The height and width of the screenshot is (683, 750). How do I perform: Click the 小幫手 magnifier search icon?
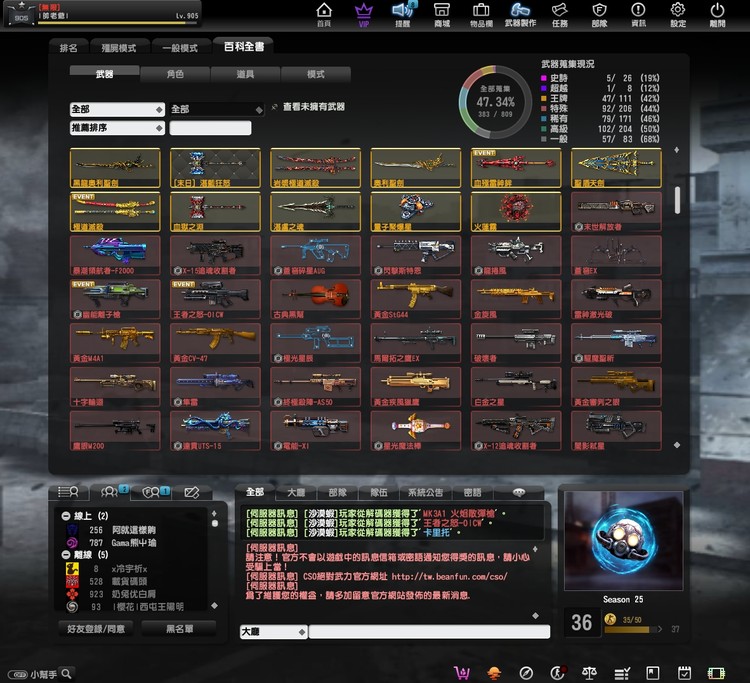(66, 674)
